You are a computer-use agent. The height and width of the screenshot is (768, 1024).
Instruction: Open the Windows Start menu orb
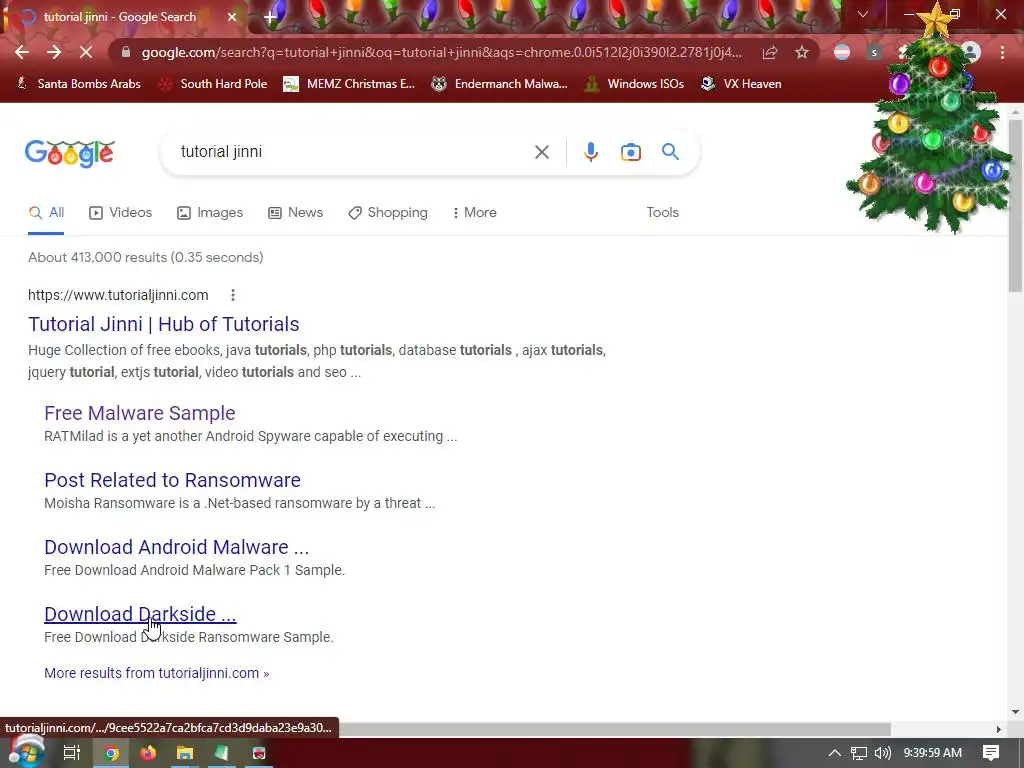(x=26, y=752)
